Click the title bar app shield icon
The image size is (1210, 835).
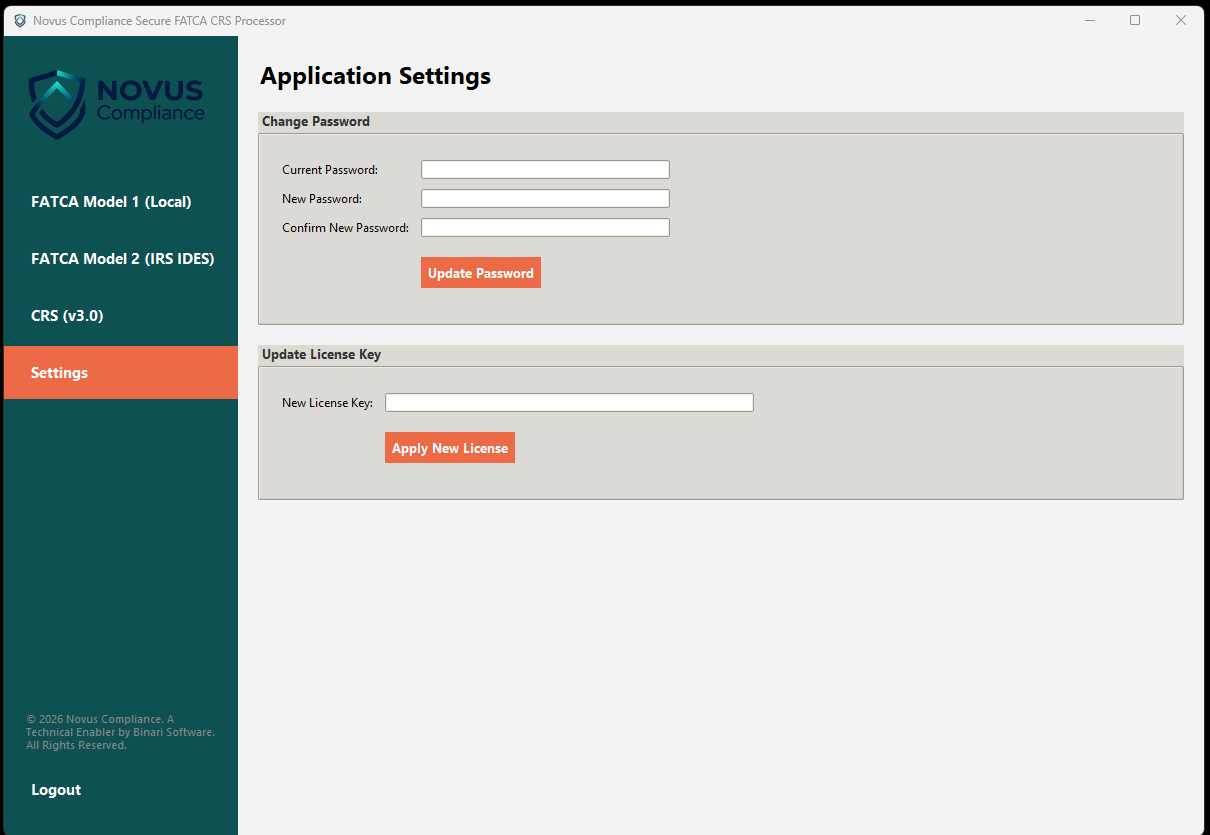click(x=20, y=20)
